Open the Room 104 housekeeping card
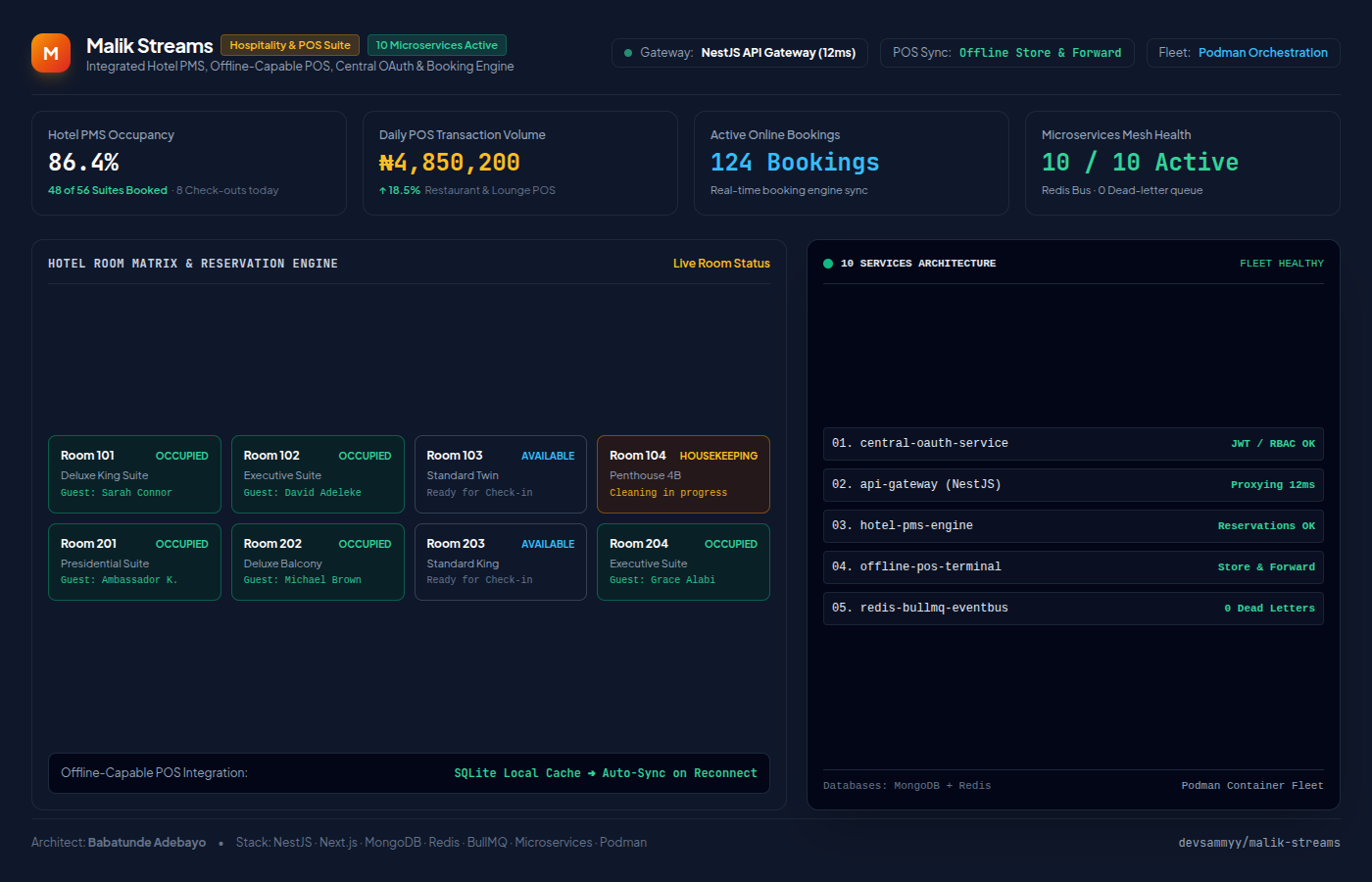 click(683, 474)
